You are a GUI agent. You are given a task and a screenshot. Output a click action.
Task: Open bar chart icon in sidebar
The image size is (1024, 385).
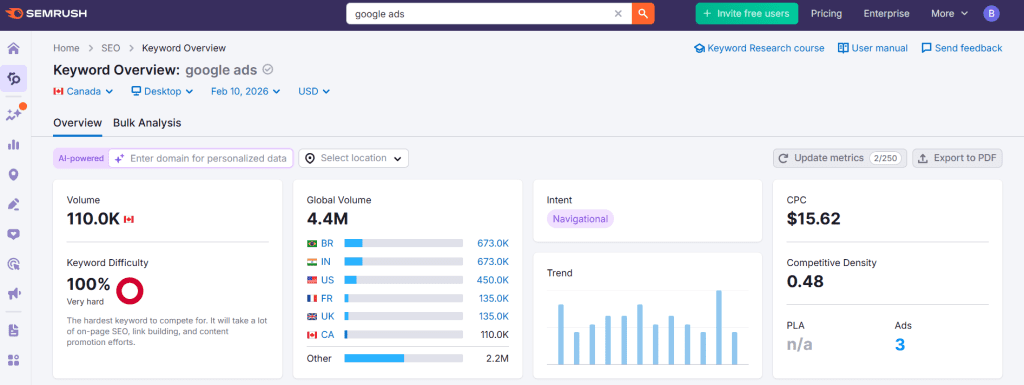[x=14, y=144]
